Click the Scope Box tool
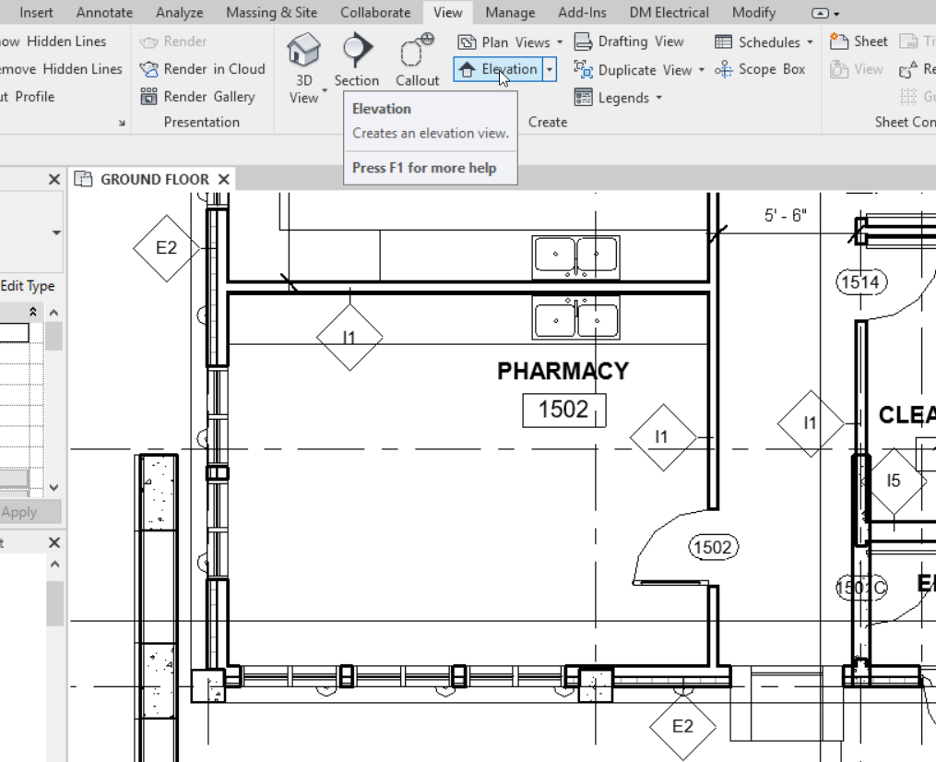 [x=760, y=69]
